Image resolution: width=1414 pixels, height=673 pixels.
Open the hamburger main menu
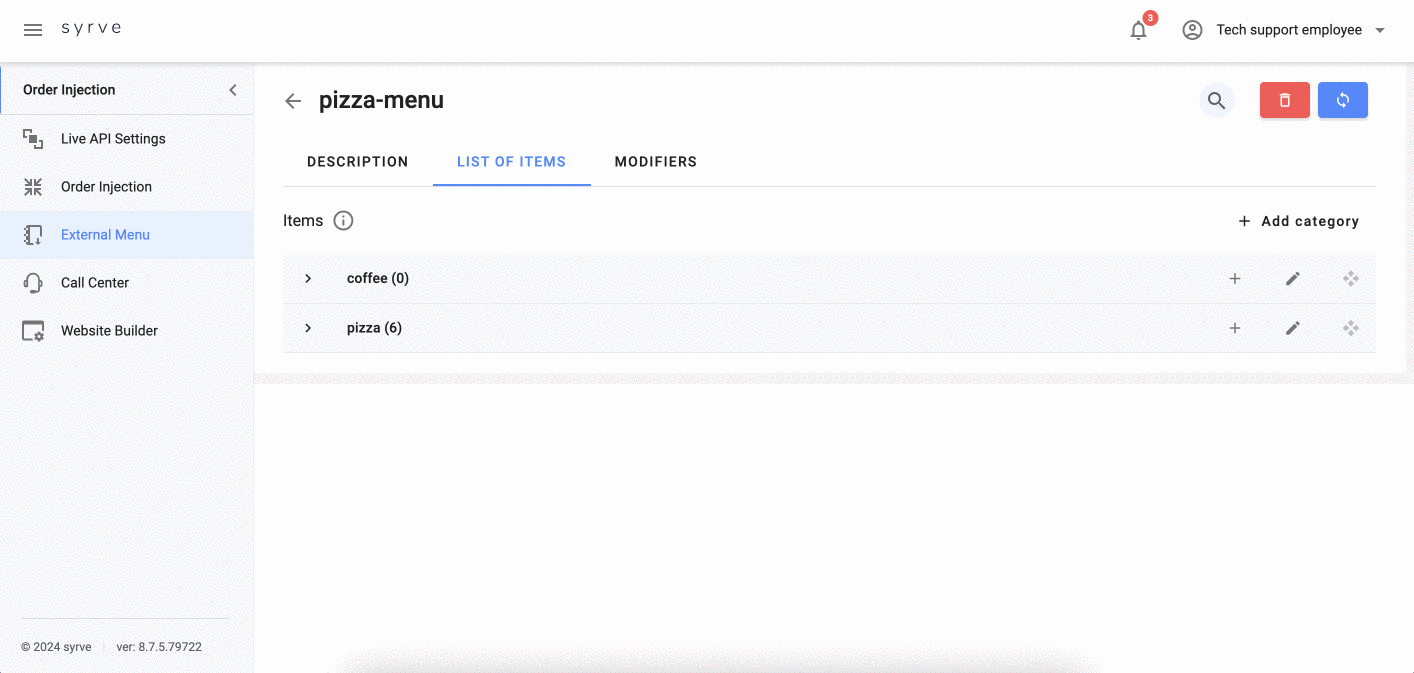click(x=33, y=30)
